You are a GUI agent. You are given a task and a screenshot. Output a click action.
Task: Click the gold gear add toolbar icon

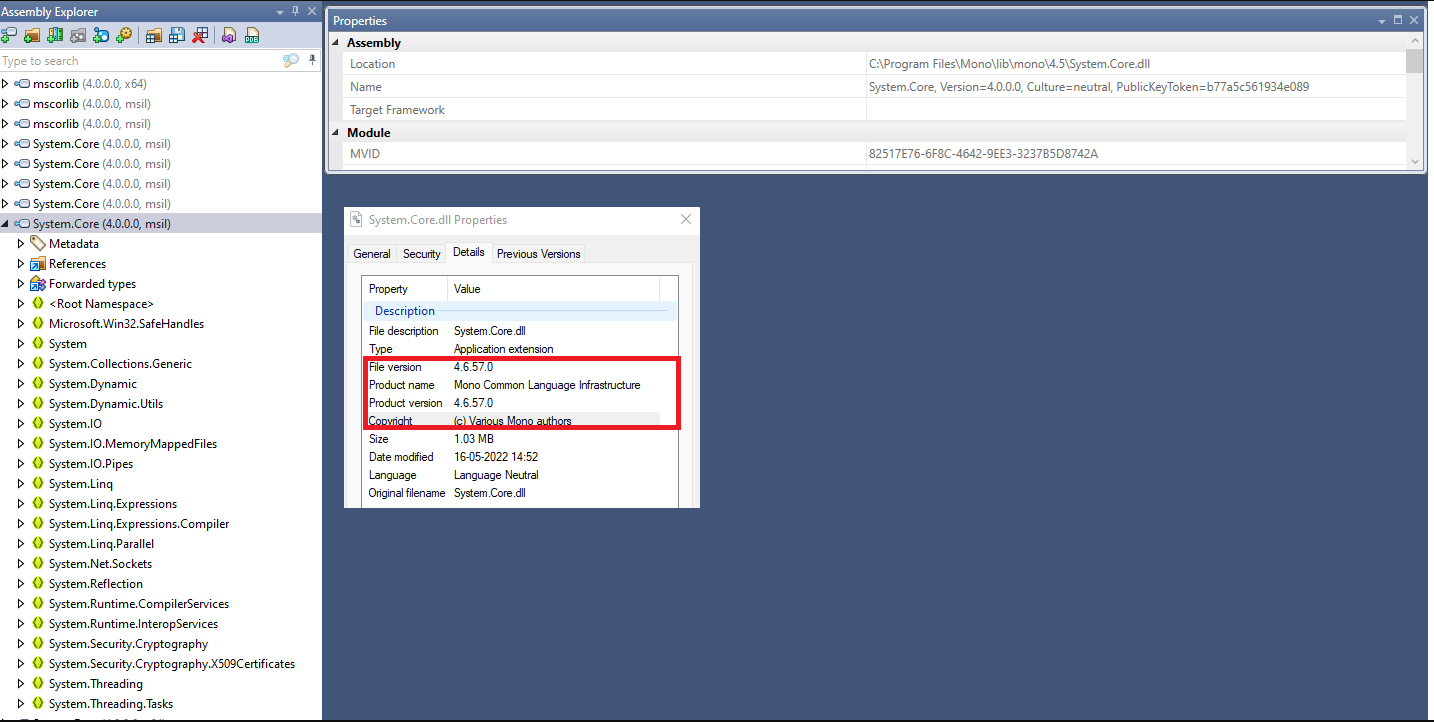coord(123,35)
